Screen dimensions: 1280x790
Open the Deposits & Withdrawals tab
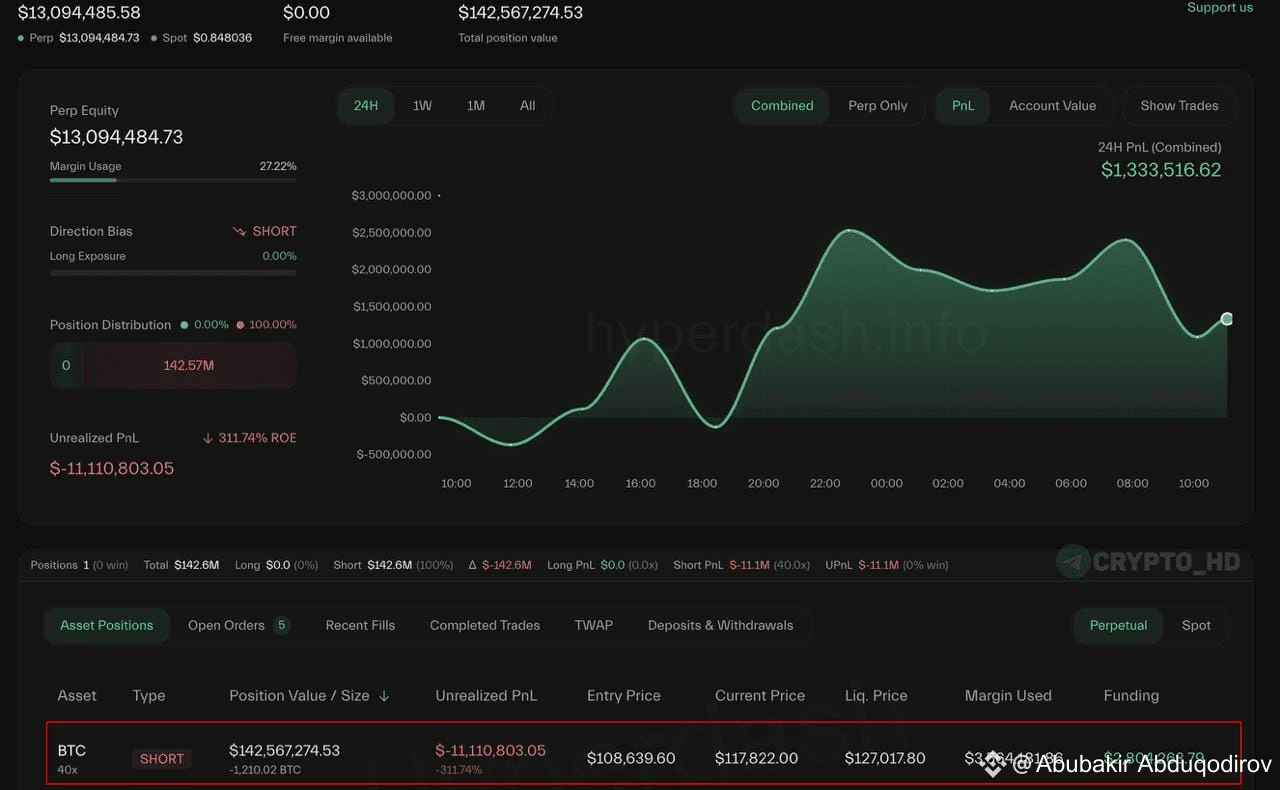point(720,626)
